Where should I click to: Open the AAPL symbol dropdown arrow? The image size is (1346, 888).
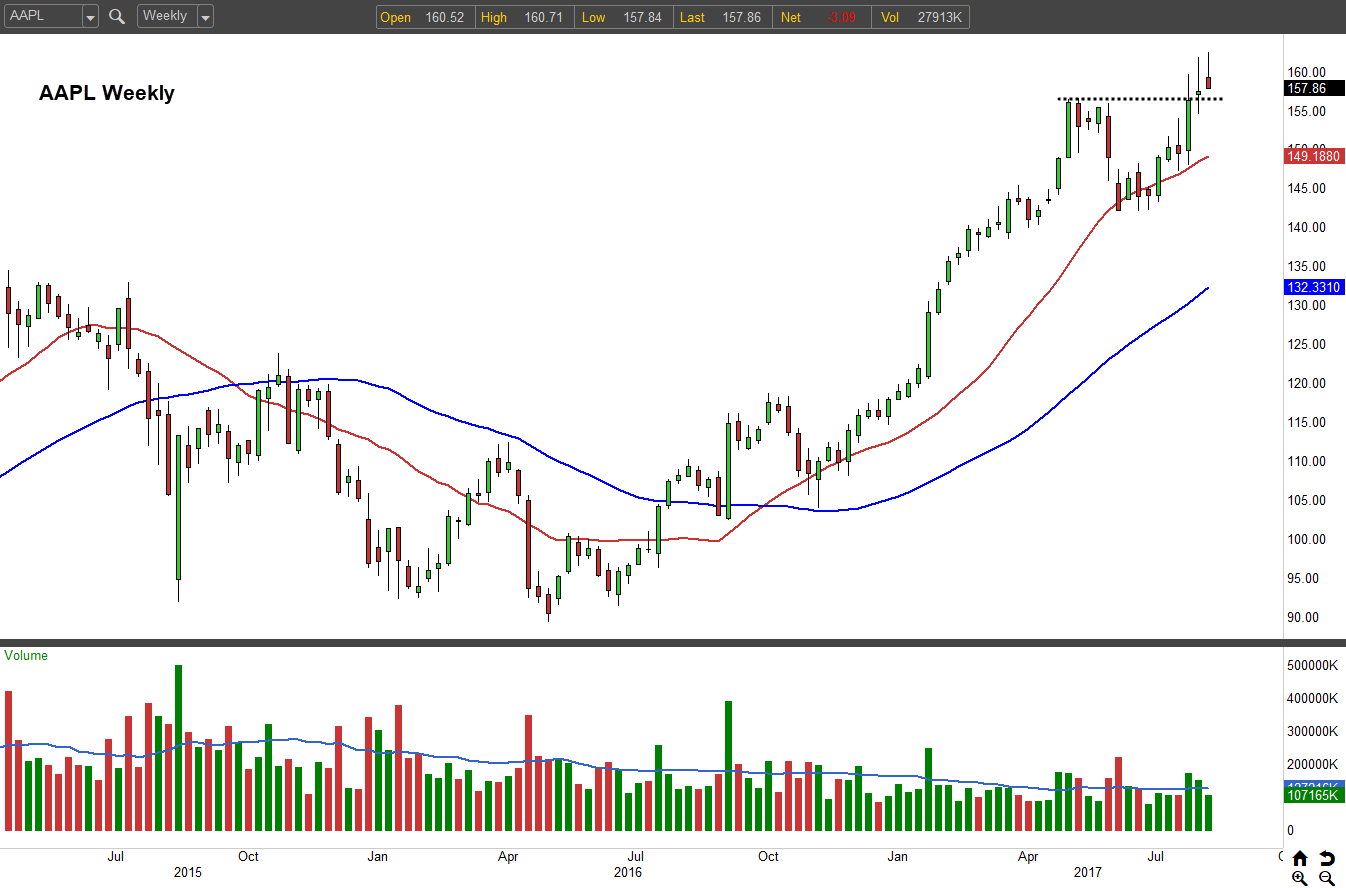pyautogui.click(x=90, y=17)
